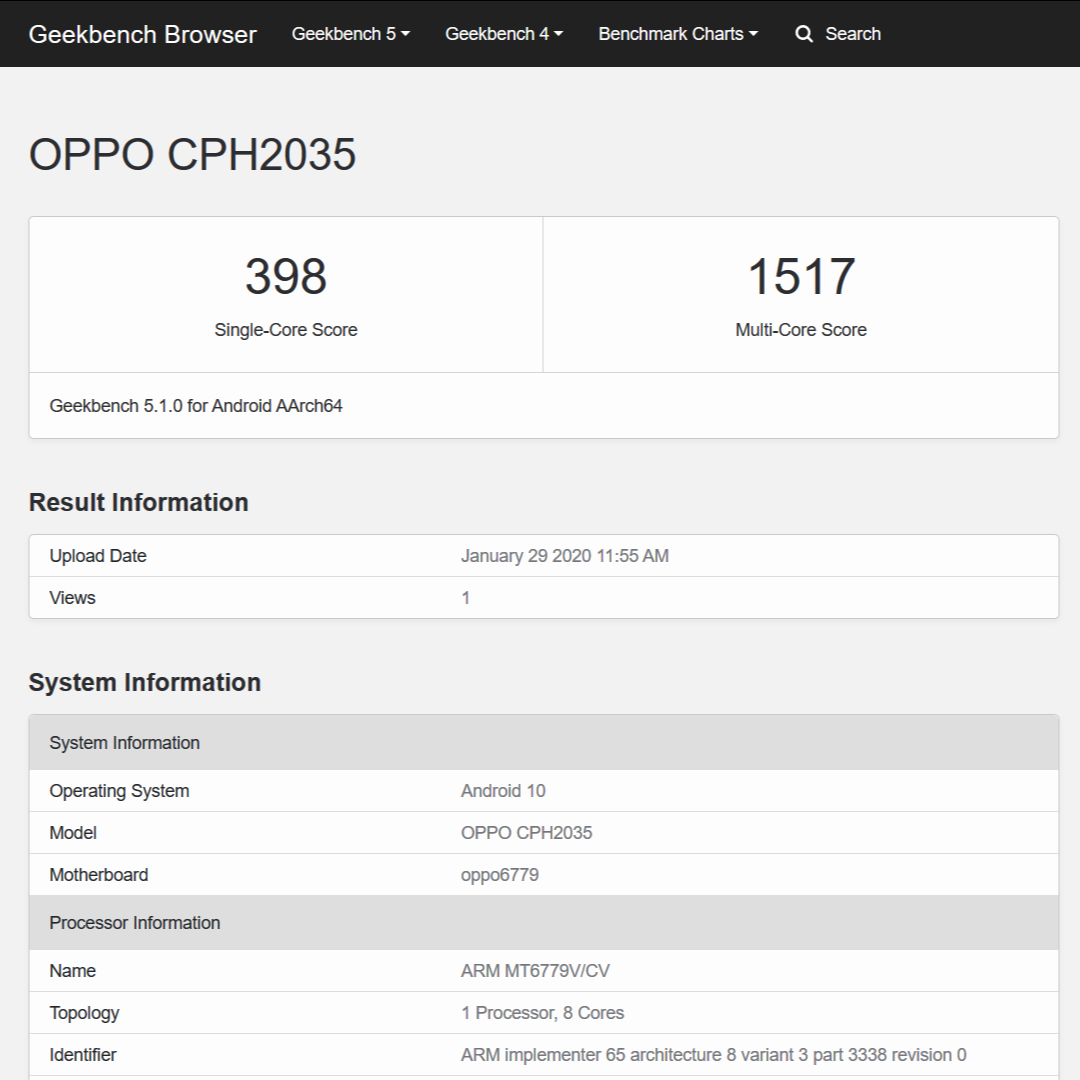Select the OPPO CPH2035 page title
1080x1080 pixels.
click(x=192, y=154)
